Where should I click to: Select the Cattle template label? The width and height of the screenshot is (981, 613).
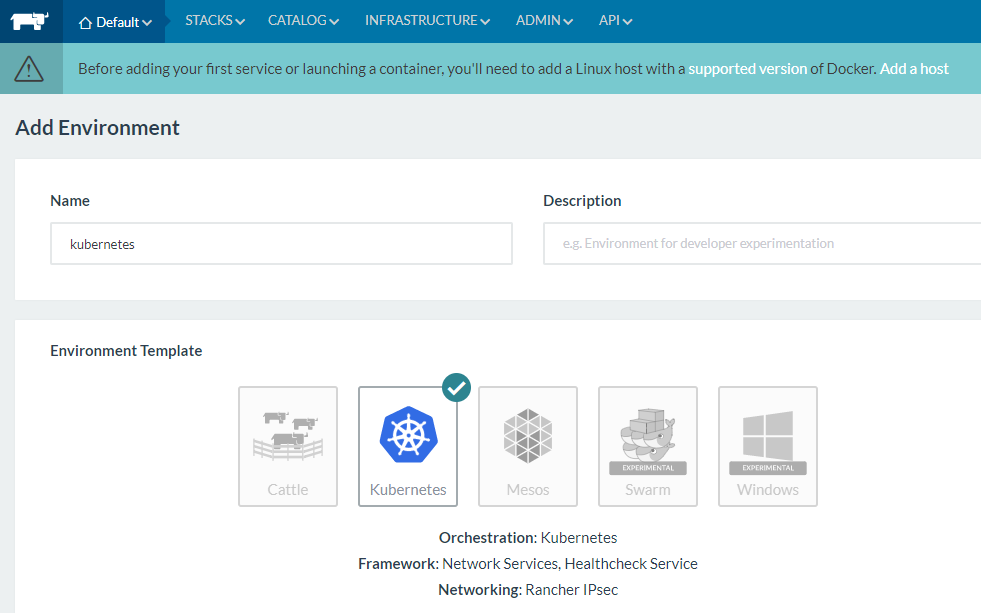click(288, 490)
